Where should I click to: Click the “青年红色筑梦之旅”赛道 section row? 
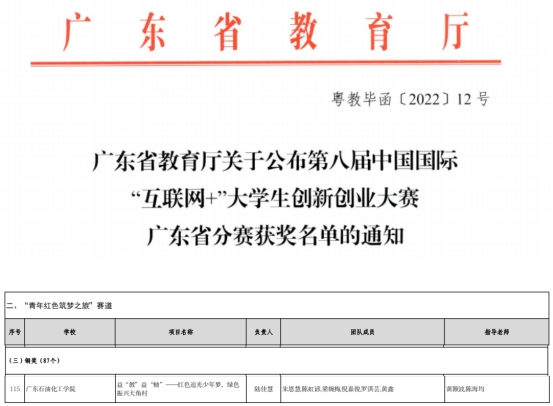tap(277, 305)
